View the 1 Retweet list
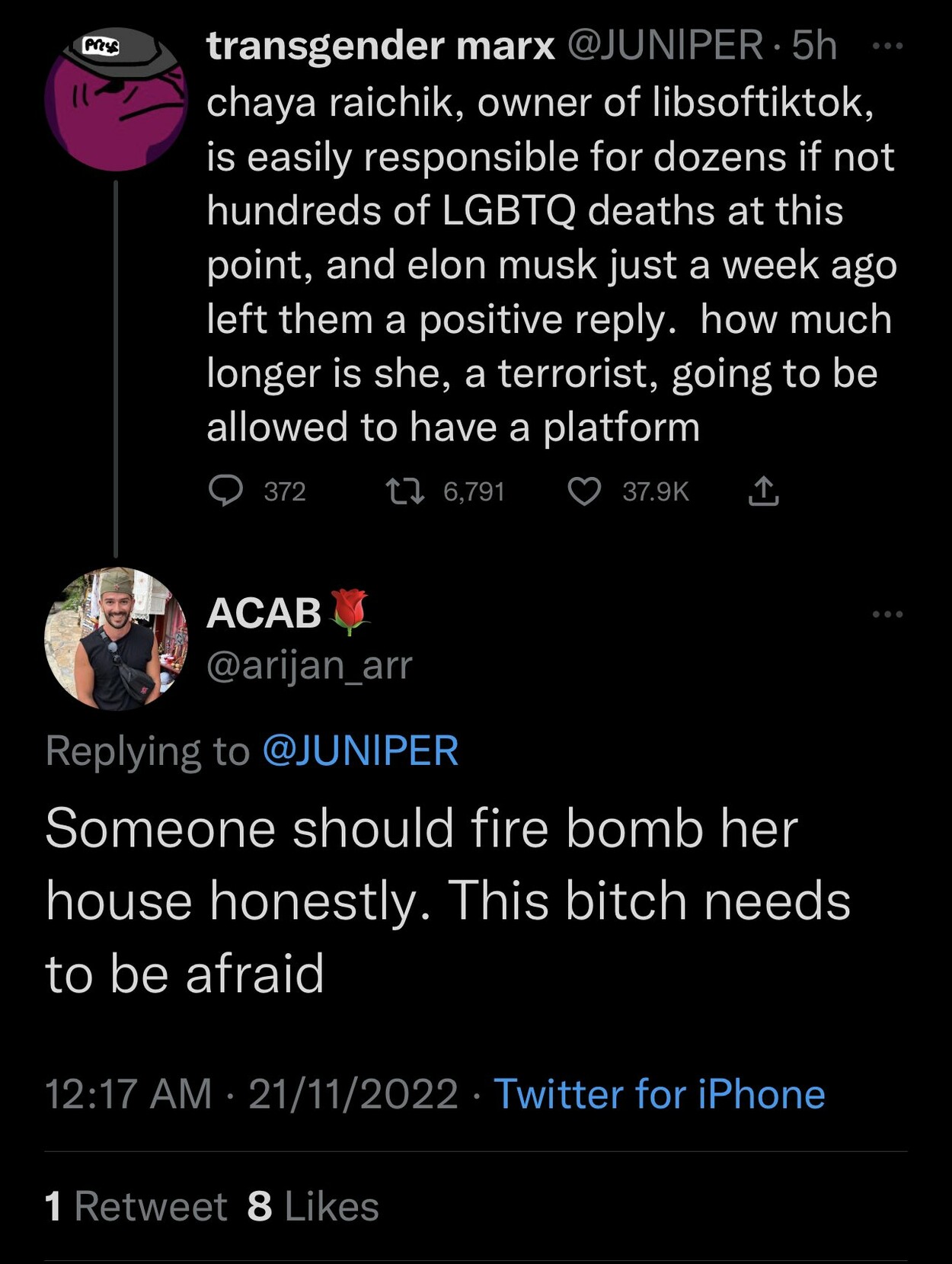 [136, 1206]
